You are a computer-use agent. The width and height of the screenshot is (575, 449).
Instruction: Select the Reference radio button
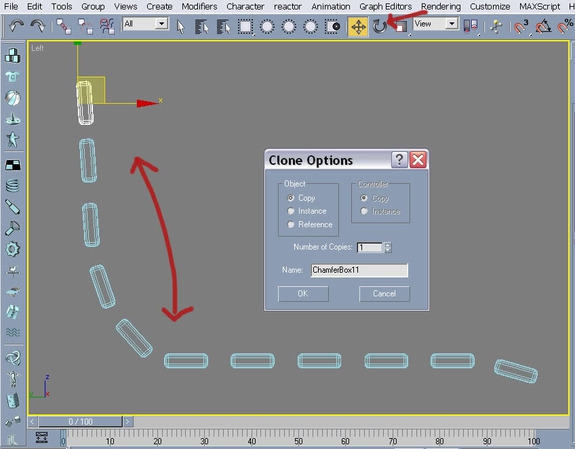[x=290, y=224]
